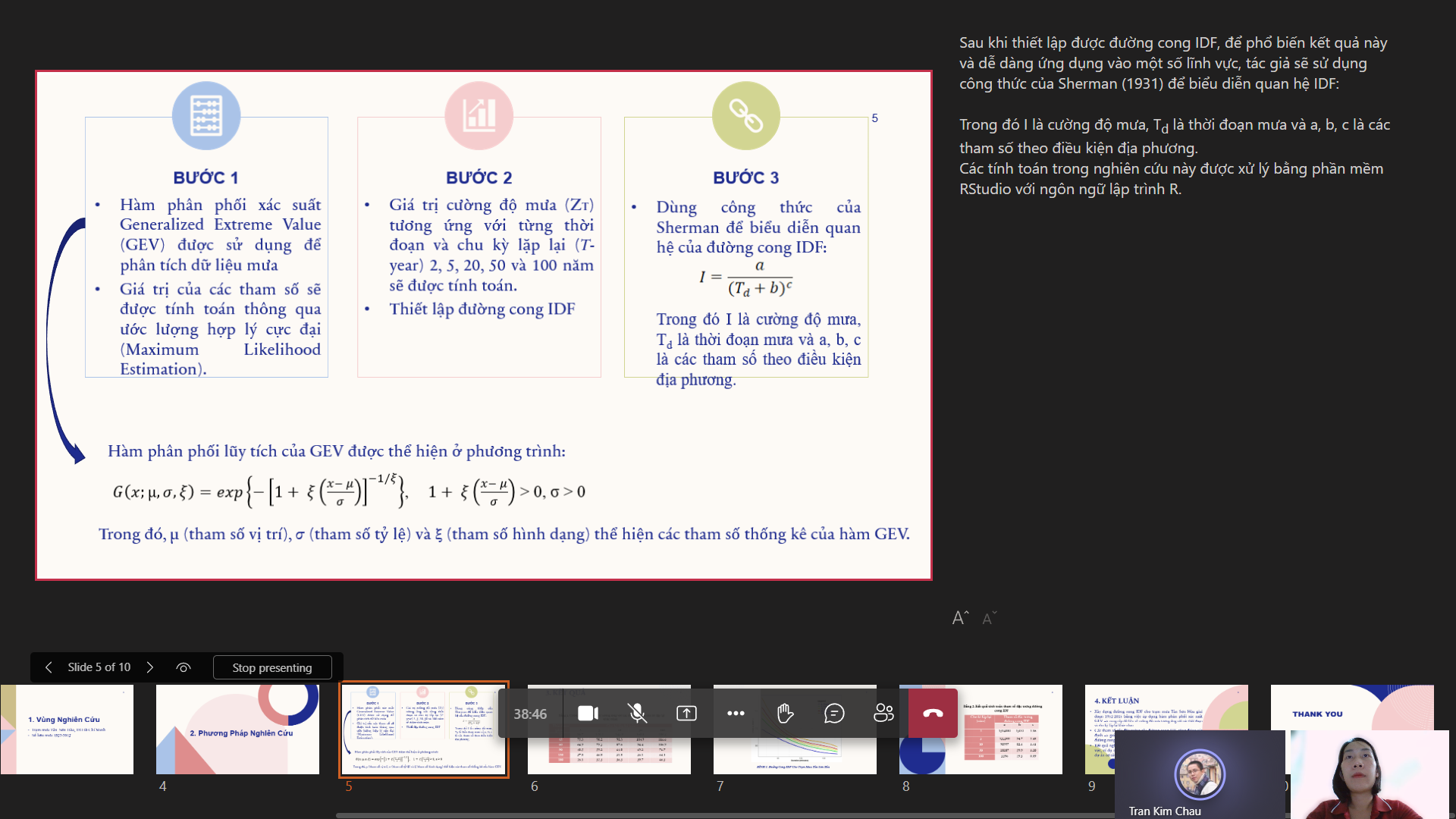Show the participants list
This screenshot has width=1456, height=819.
coord(883,714)
